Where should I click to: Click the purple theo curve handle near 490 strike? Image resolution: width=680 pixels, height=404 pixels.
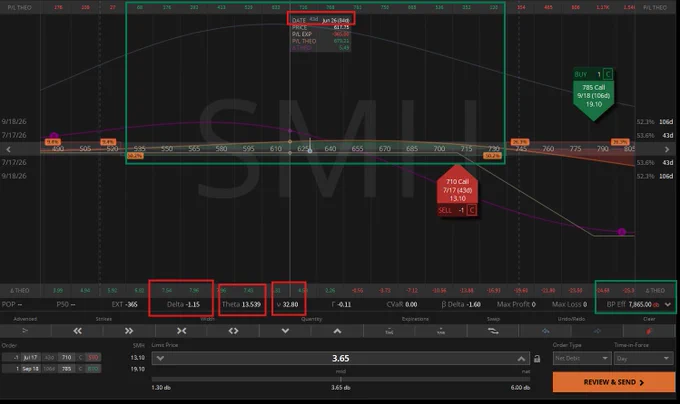54,136
